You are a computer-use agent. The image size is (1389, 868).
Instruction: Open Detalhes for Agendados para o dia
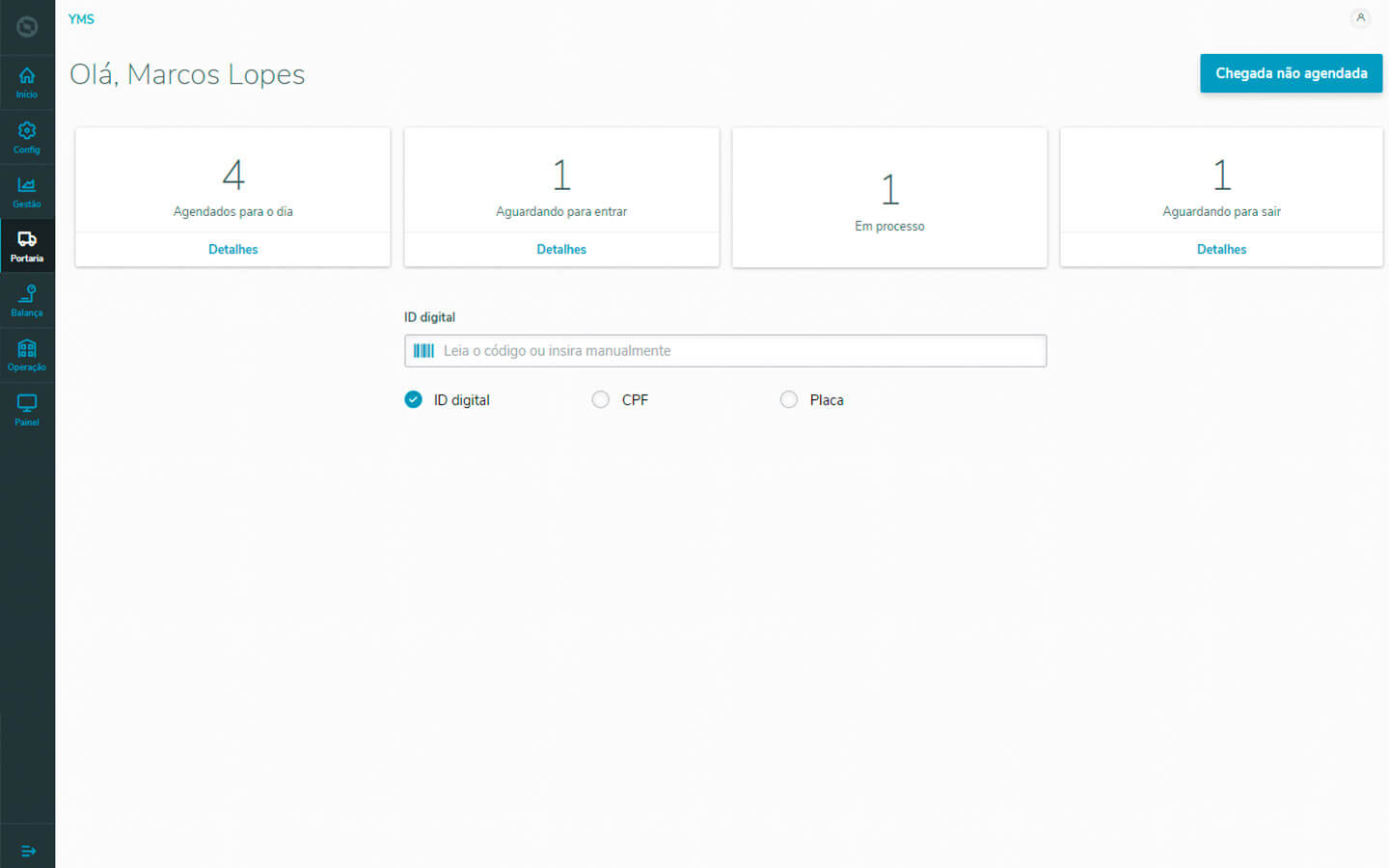[x=233, y=249]
